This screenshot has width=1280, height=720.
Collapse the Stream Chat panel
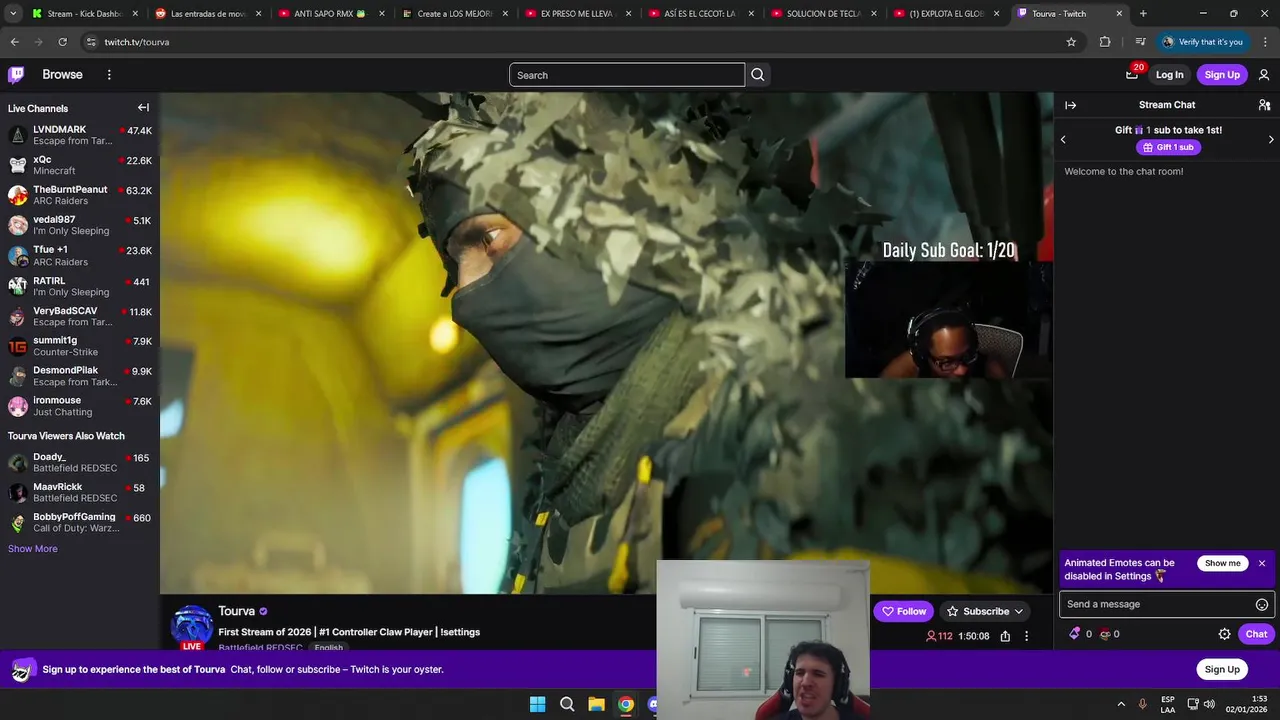coord(1070,105)
